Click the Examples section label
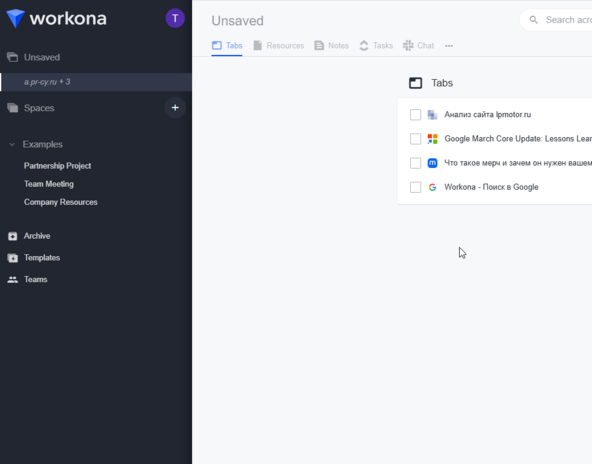 tap(43, 145)
